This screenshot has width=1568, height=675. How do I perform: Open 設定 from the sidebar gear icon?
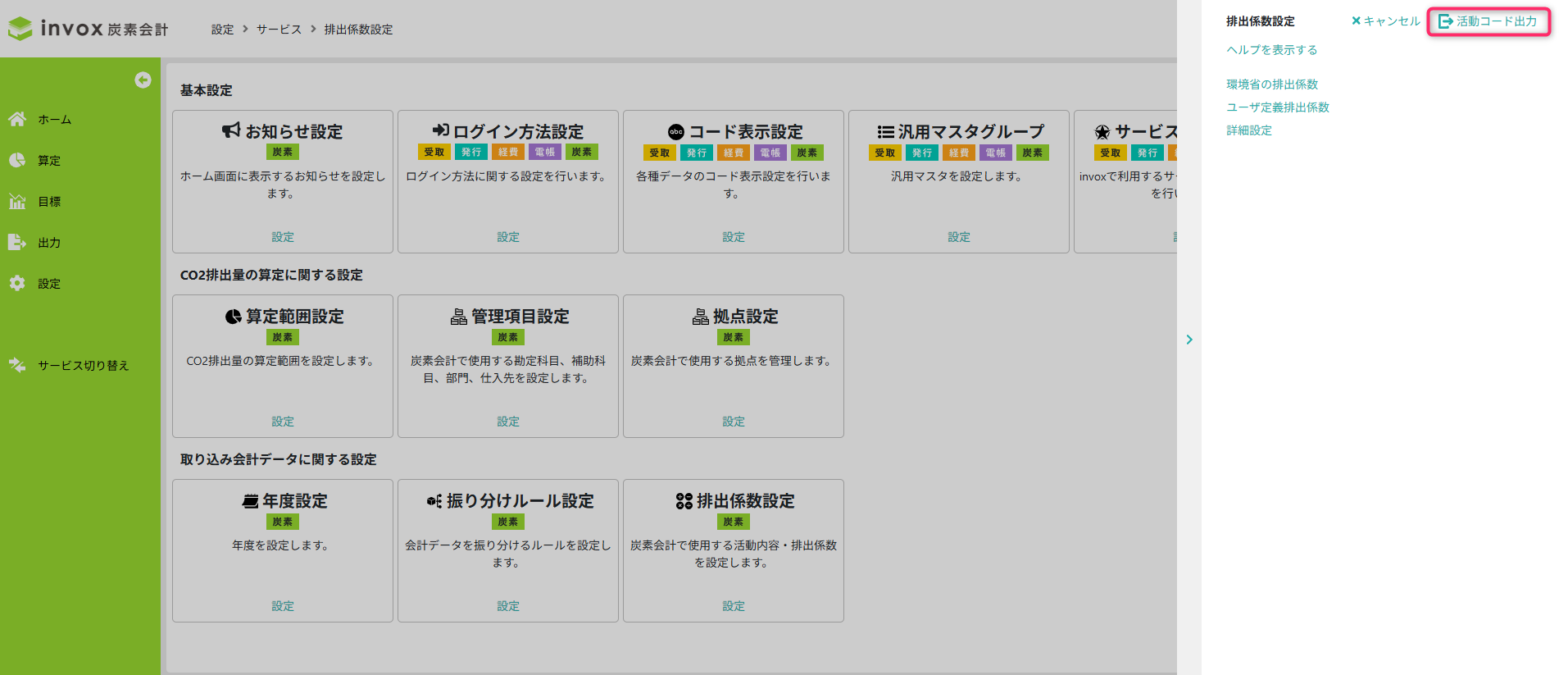click(x=17, y=283)
